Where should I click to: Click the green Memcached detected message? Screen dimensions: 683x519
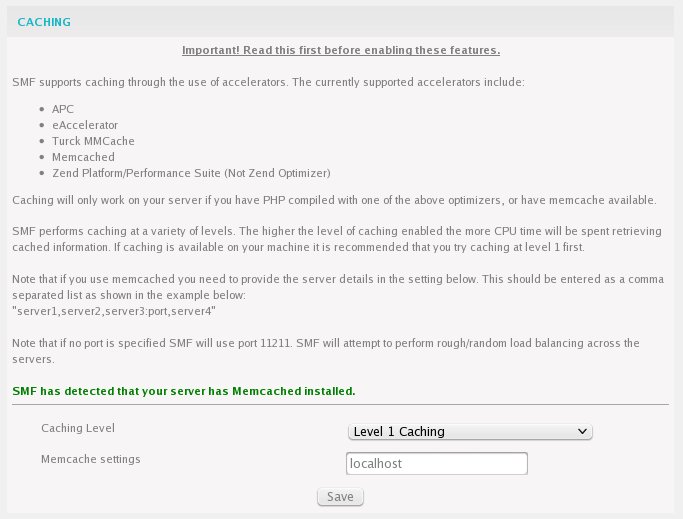(184, 391)
